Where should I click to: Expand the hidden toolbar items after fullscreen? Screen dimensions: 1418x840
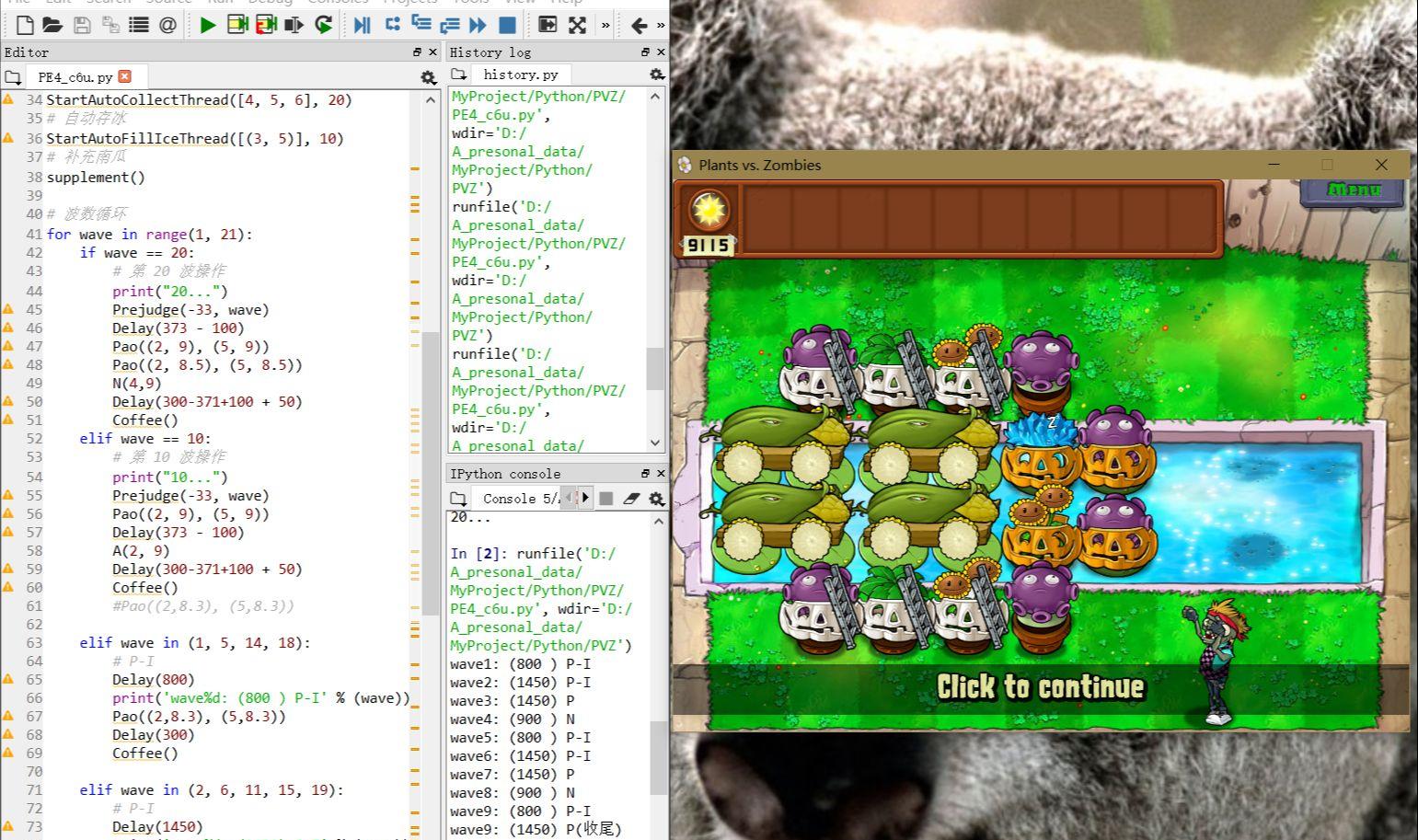coord(605,25)
